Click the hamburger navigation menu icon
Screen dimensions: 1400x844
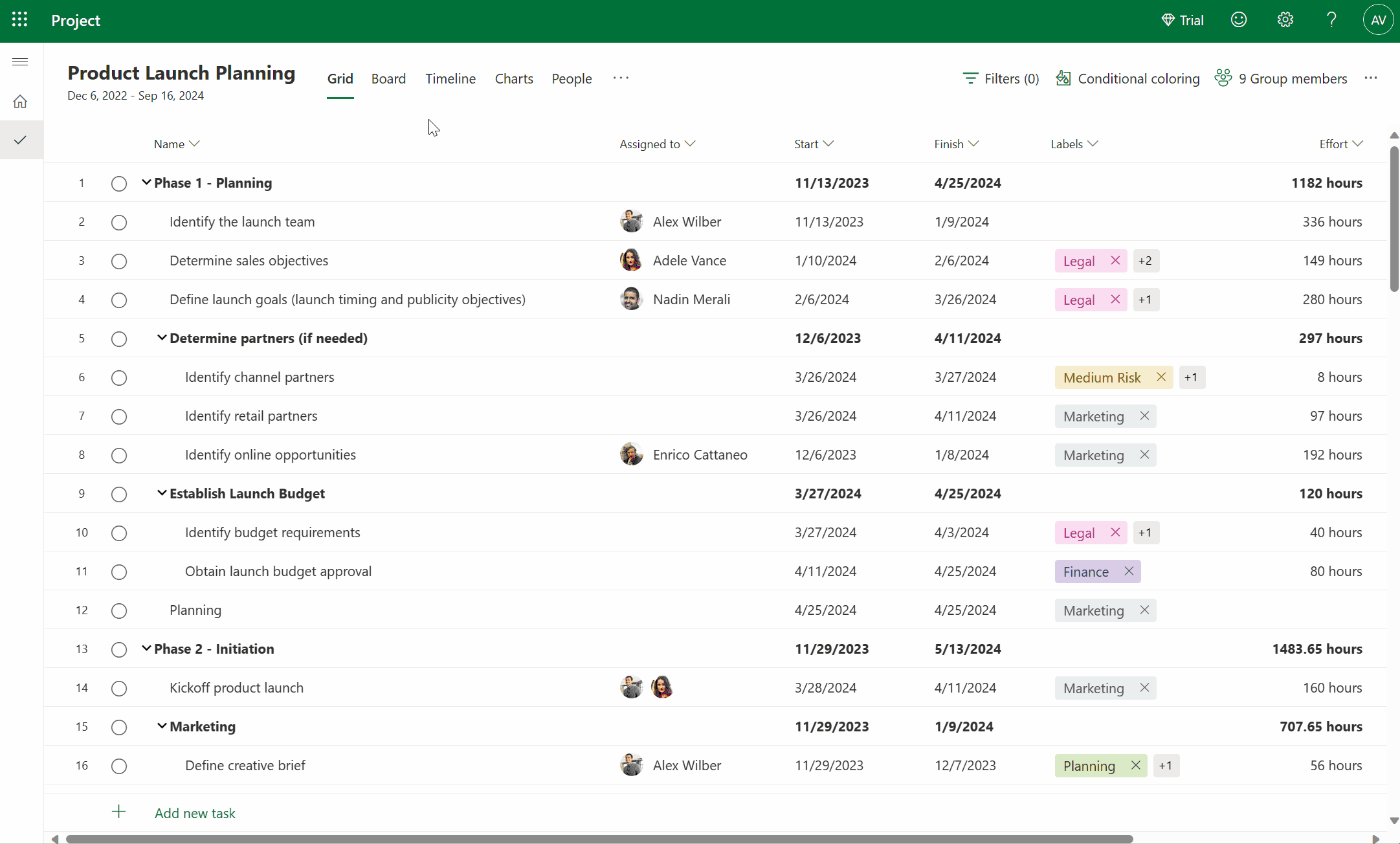click(x=19, y=61)
